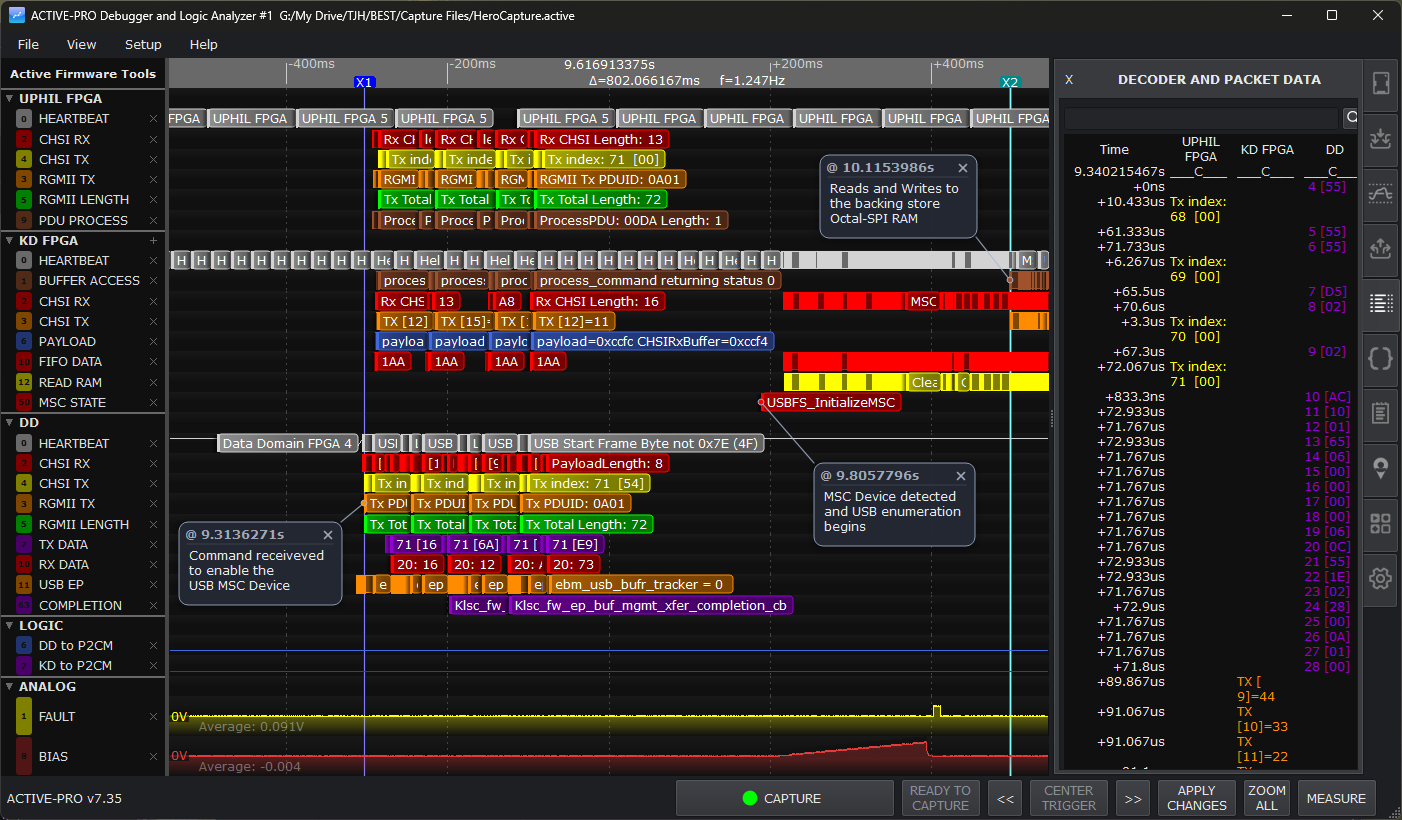Open the grid layout icon in sidebar
Image resolution: width=1402 pixels, height=820 pixels.
pyautogui.click(x=1381, y=523)
